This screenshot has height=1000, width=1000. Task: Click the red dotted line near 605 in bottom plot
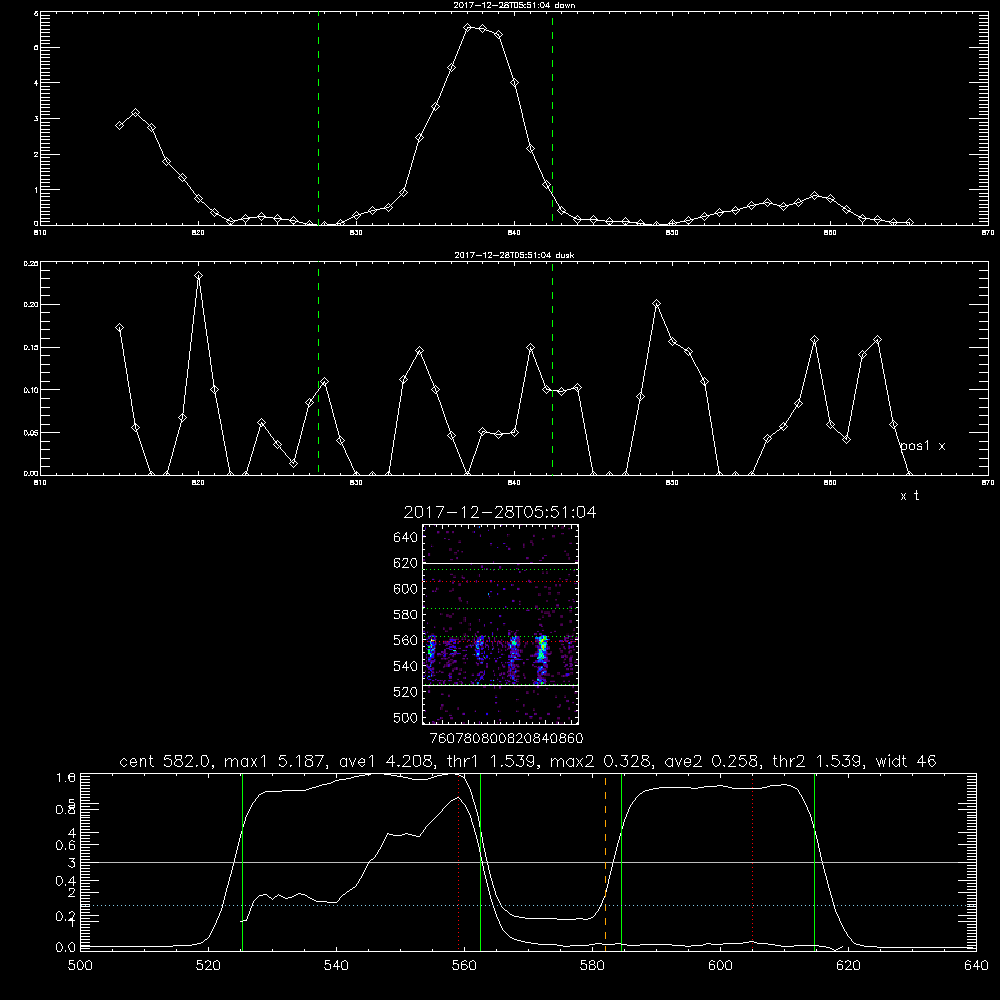point(753,861)
